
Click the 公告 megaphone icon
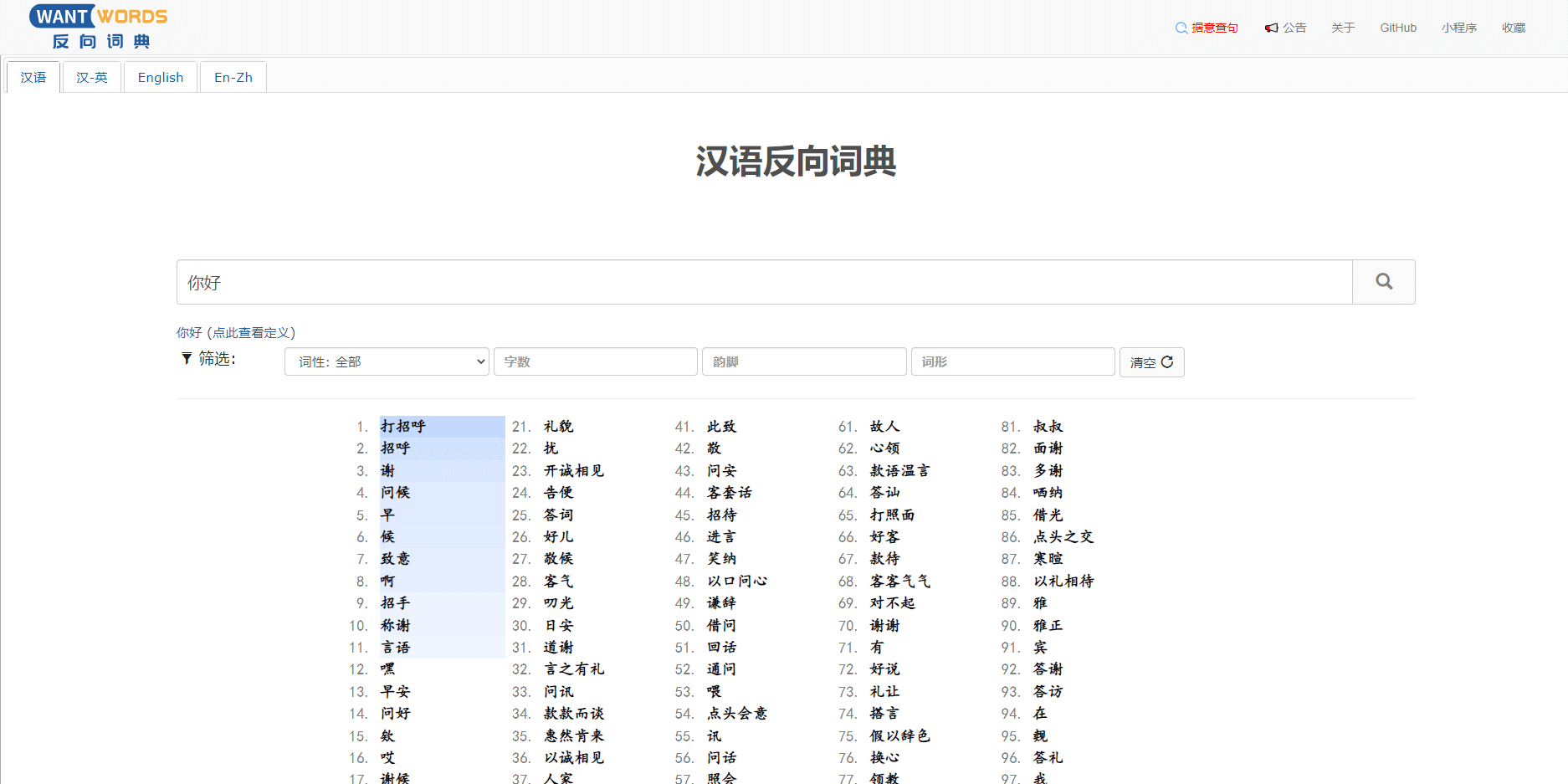click(1272, 27)
